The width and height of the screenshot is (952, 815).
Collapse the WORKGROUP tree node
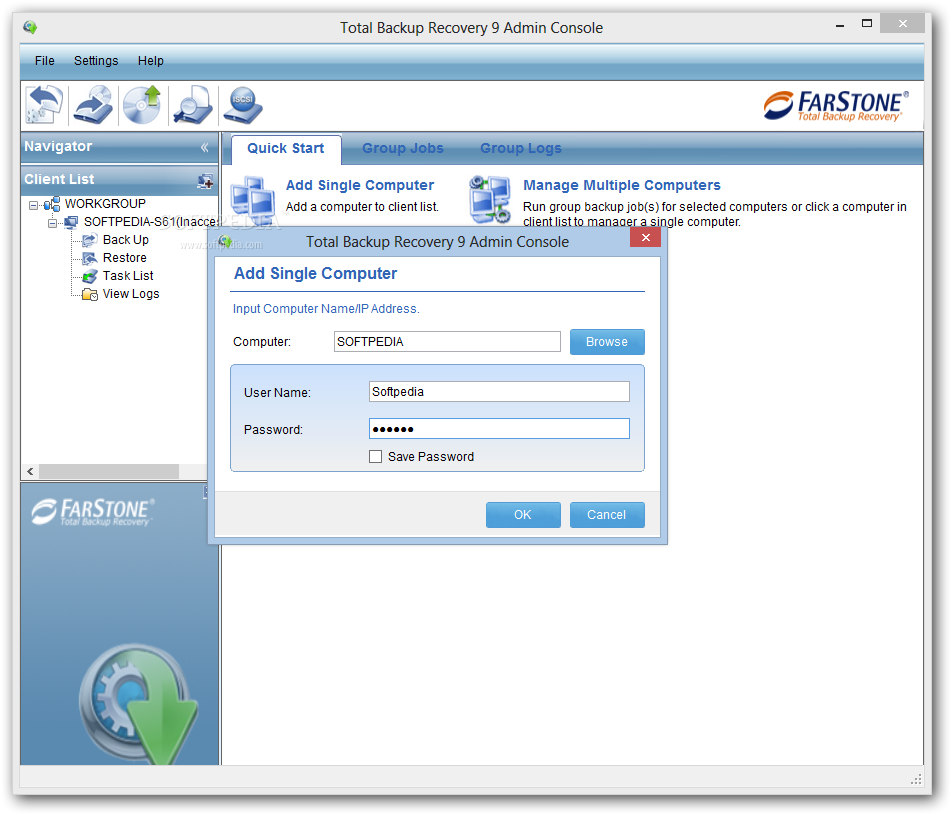pyautogui.click(x=33, y=205)
